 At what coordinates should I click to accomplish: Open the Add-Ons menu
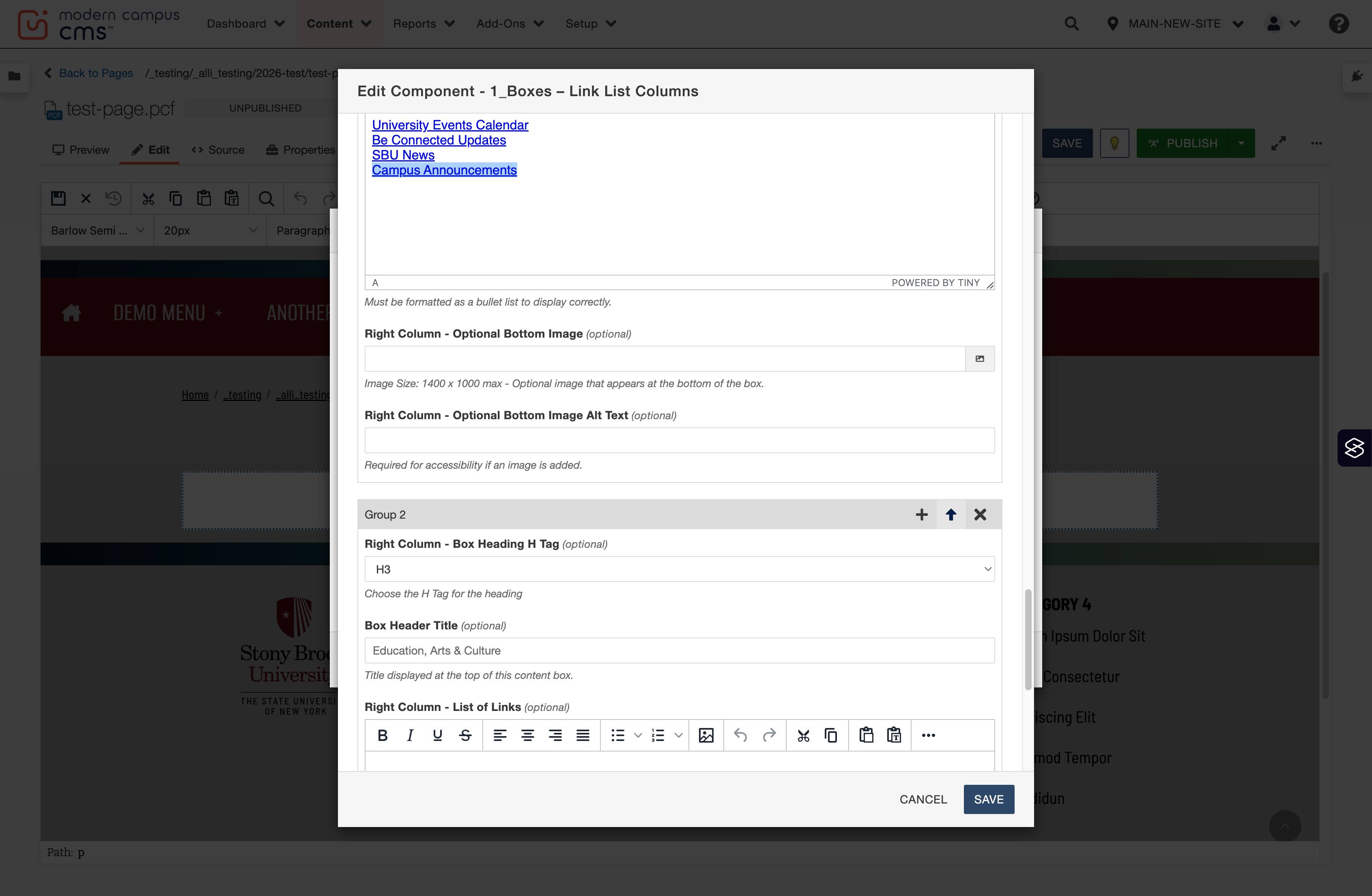[510, 24]
